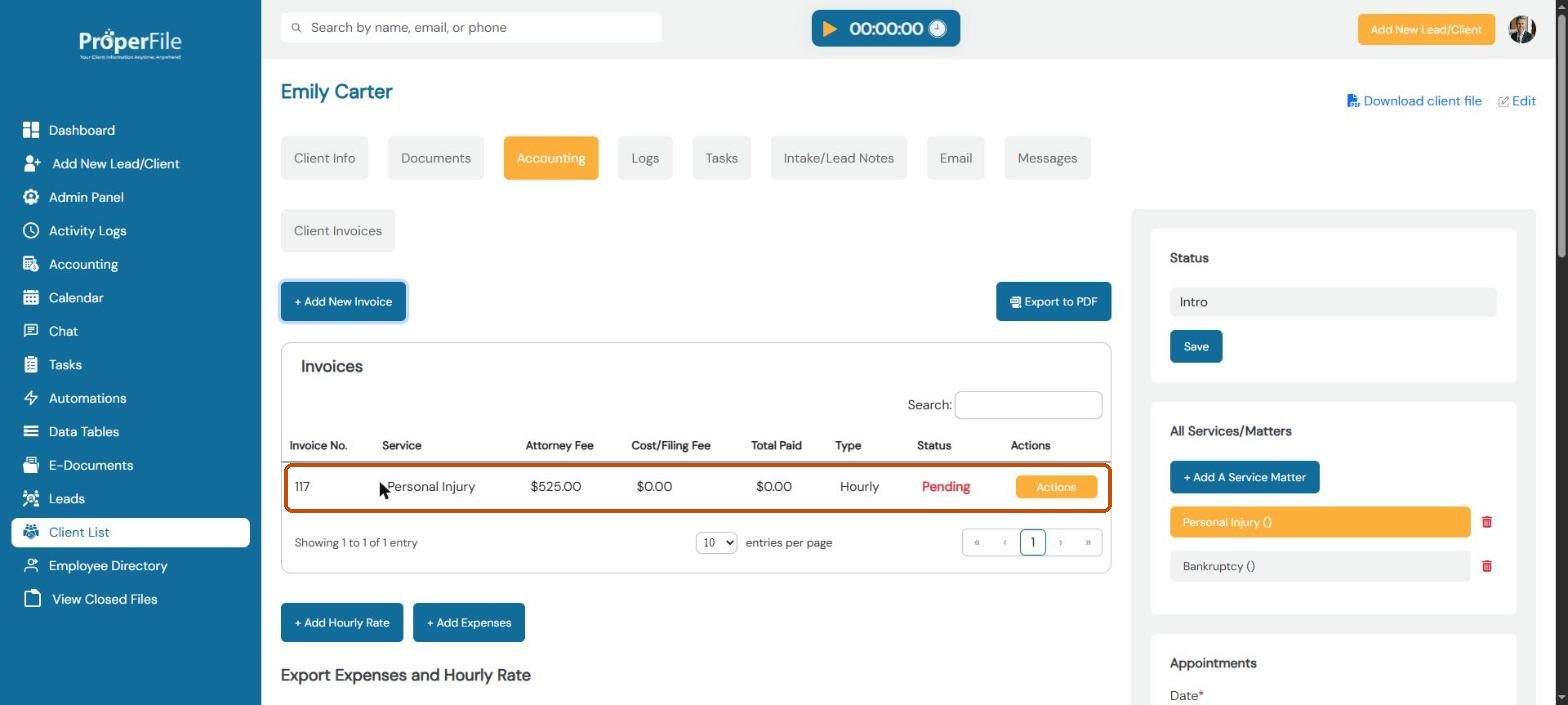Open the Status Intro dropdown
The width and height of the screenshot is (1568, 705).
tap(1333, 302)
